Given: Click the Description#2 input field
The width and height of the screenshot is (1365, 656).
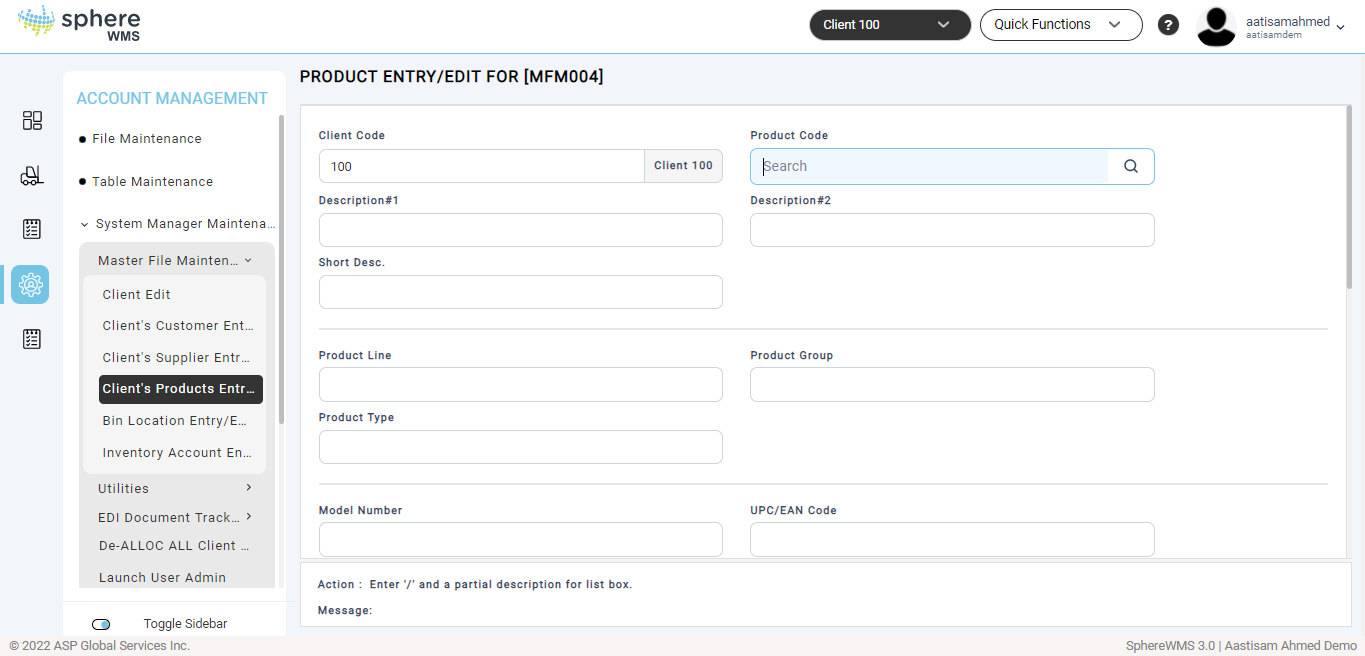Looking at the screenshot, I should point(953,230).
